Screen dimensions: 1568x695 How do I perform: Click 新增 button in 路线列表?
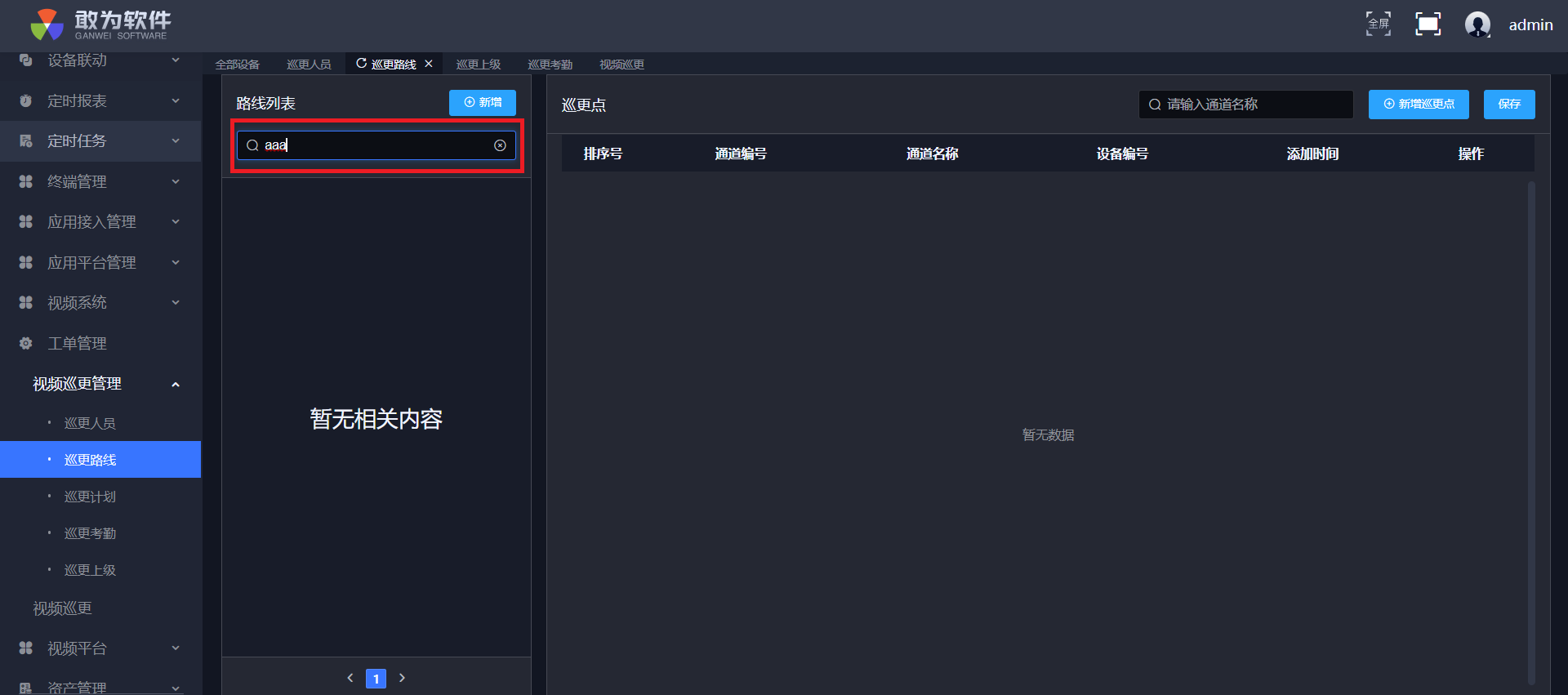[x=483, y=103]
